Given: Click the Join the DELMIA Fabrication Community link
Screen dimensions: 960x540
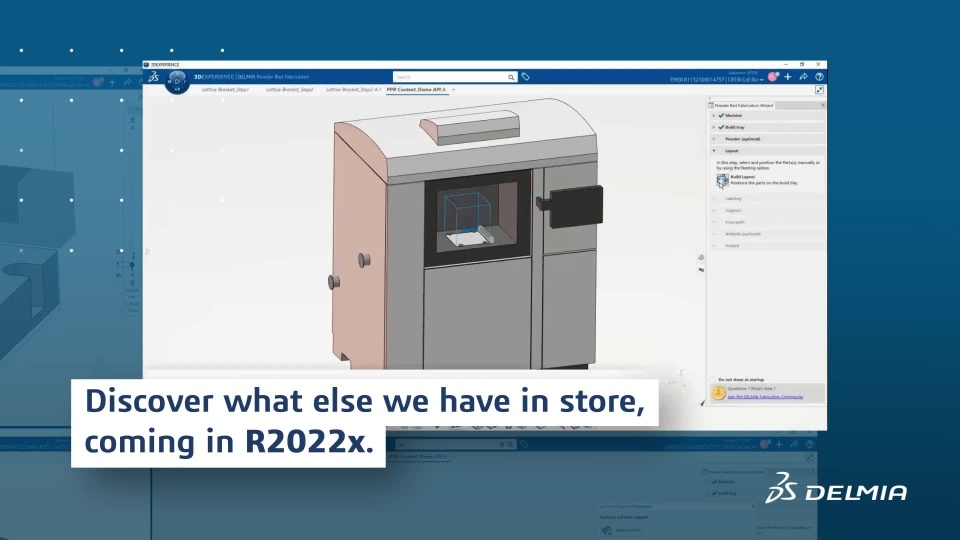Looking at the screenshot, I should (765, 397).
